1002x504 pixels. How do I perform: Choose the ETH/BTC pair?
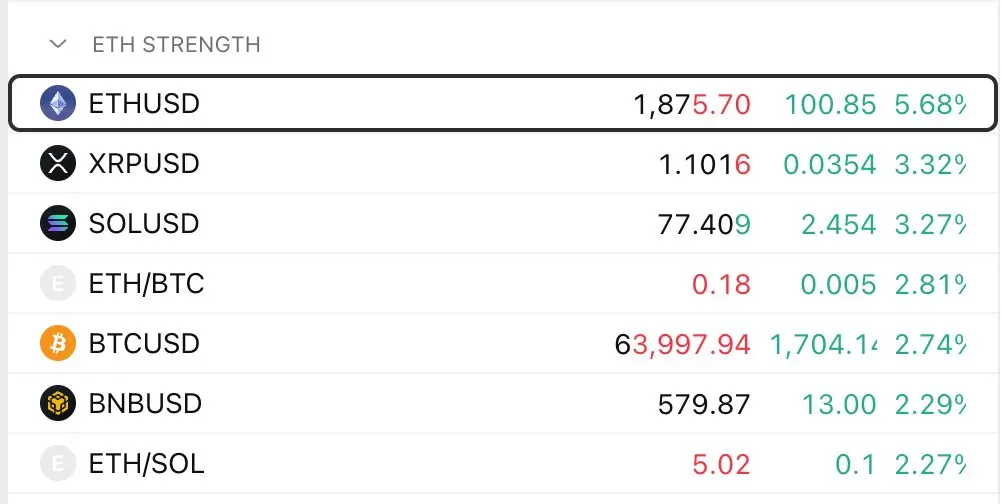click(146, 284)
